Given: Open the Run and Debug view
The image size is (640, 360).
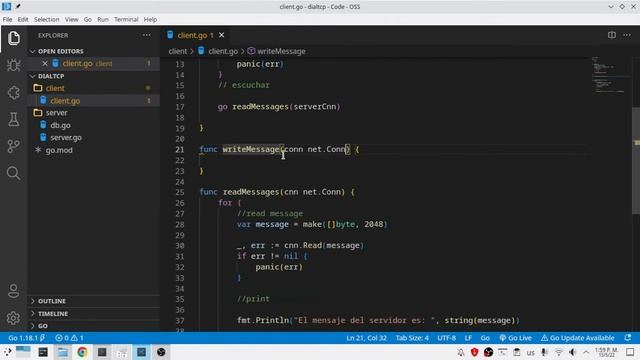Looking at the screenshot, I should 13,65.
